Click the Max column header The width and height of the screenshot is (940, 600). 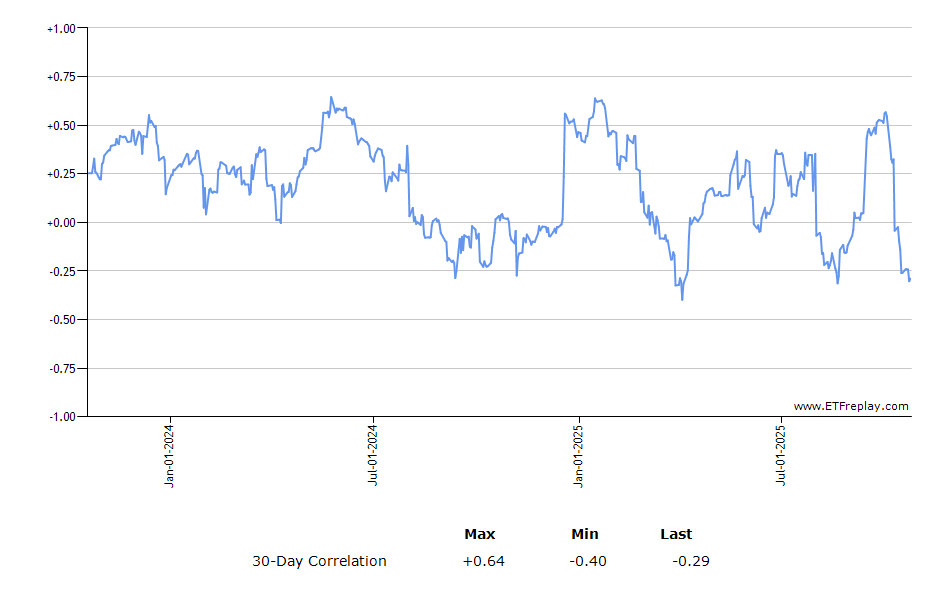coord(479,534)
